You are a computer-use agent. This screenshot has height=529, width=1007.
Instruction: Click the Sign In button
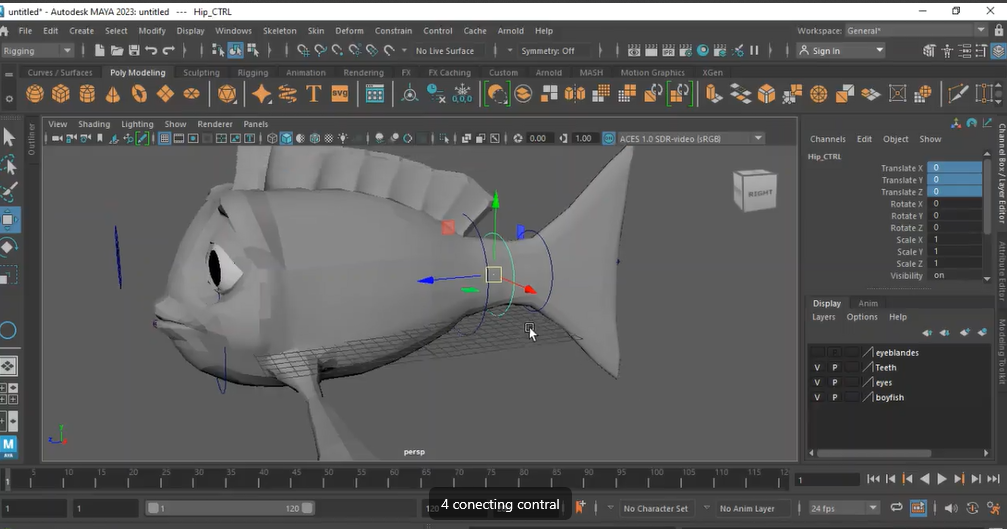click(x=841, y=51)
